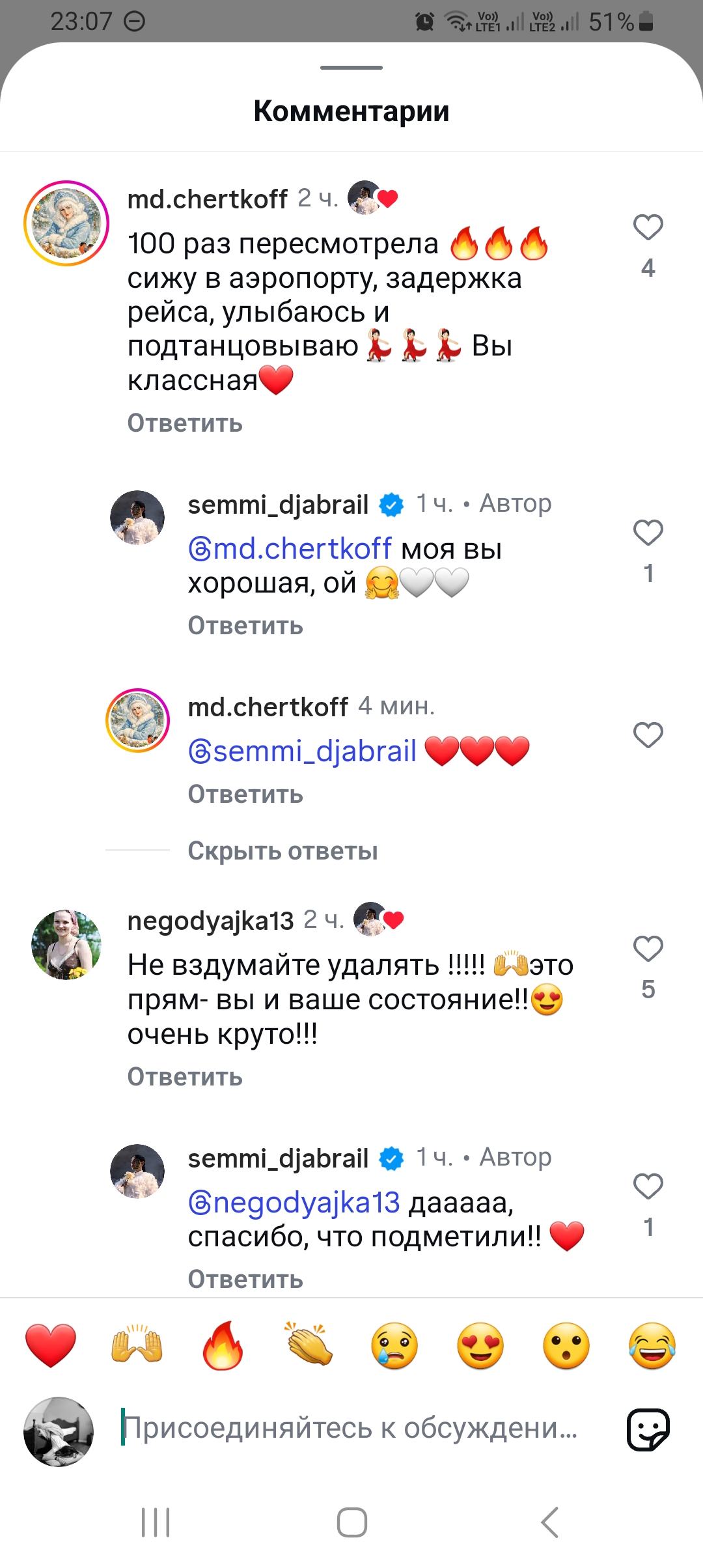Collapse replies with Скрыть ответы
The height and width of the screenshot is (1568, 703).
coord(283,851)
